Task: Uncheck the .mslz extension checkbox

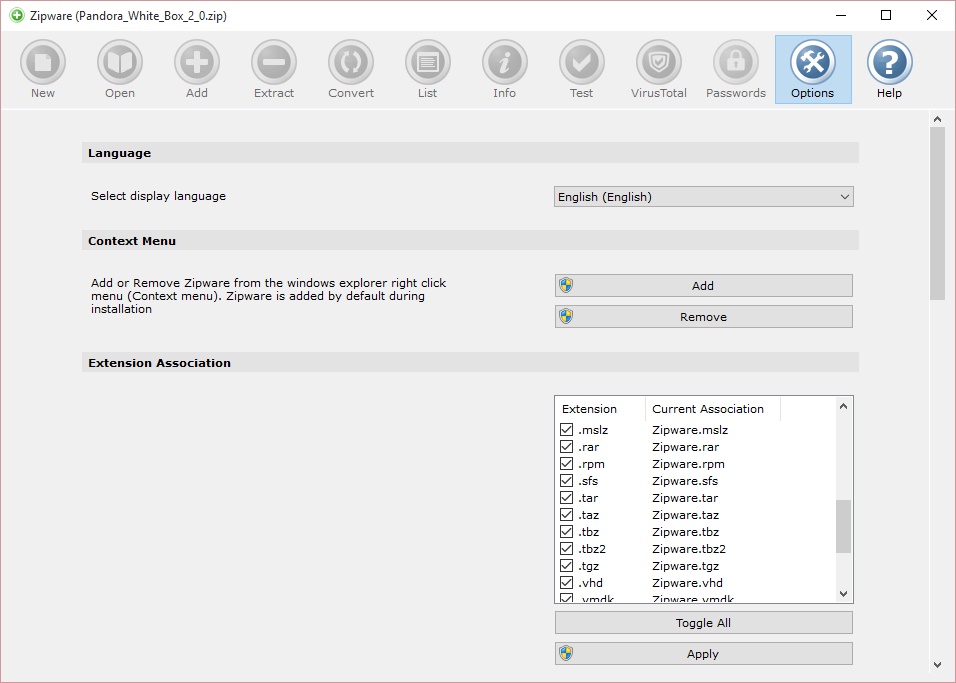Action: tap(566, 429)
